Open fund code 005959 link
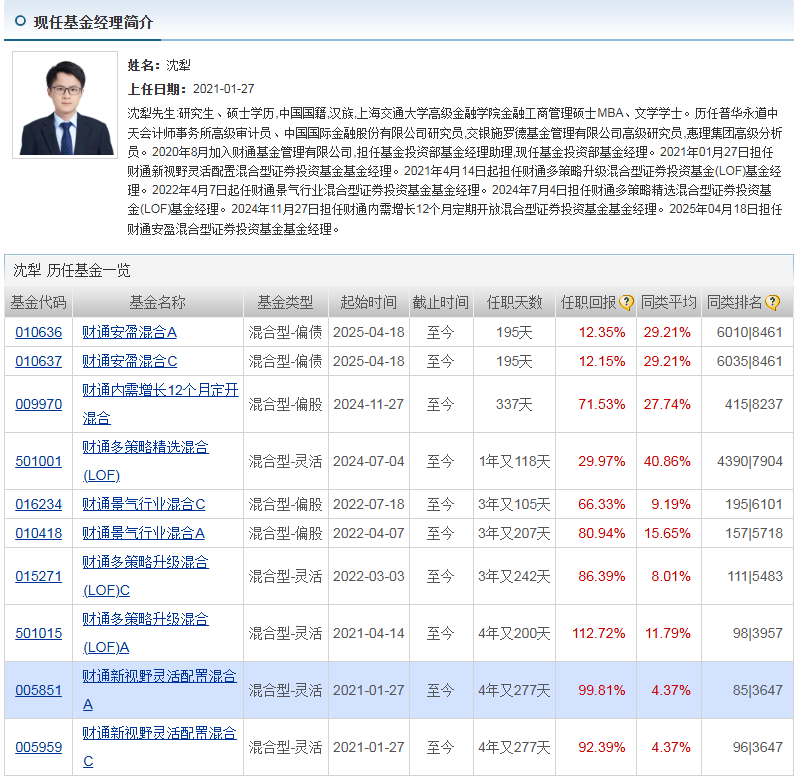Viewport: 798px width, 779px height. [x=39, y=747]
